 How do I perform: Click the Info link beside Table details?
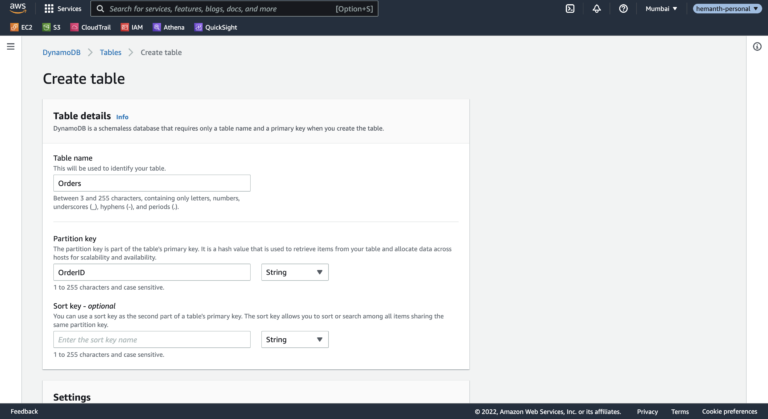pos(122,117)
